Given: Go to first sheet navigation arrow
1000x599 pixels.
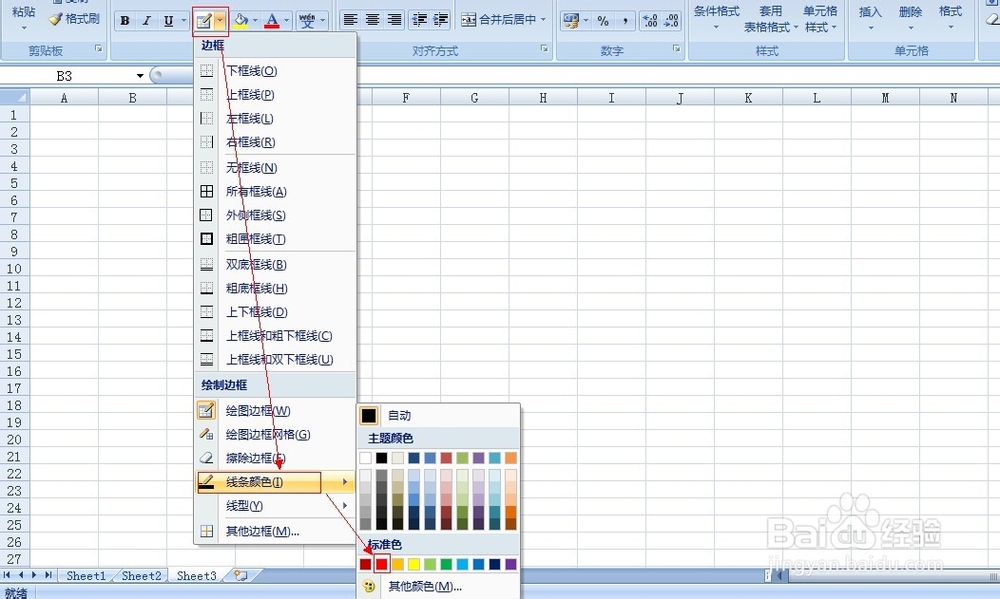Looking at the screenshot, I should click(7, 575).
